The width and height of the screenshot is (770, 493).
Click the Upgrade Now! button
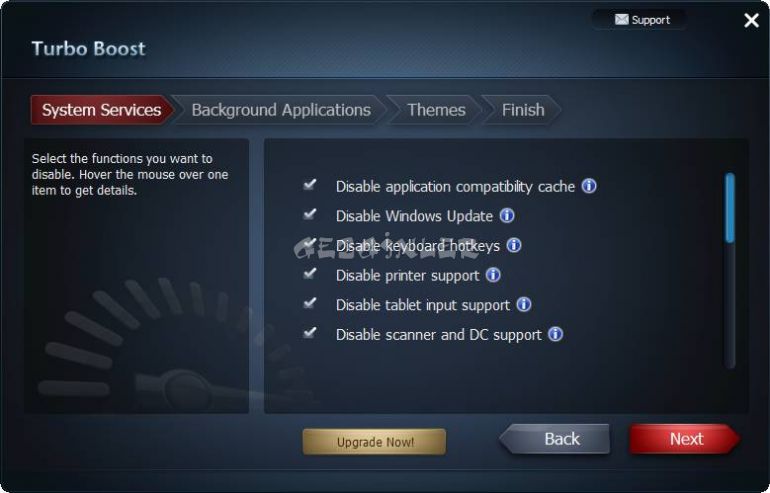(x=374, y=442)
